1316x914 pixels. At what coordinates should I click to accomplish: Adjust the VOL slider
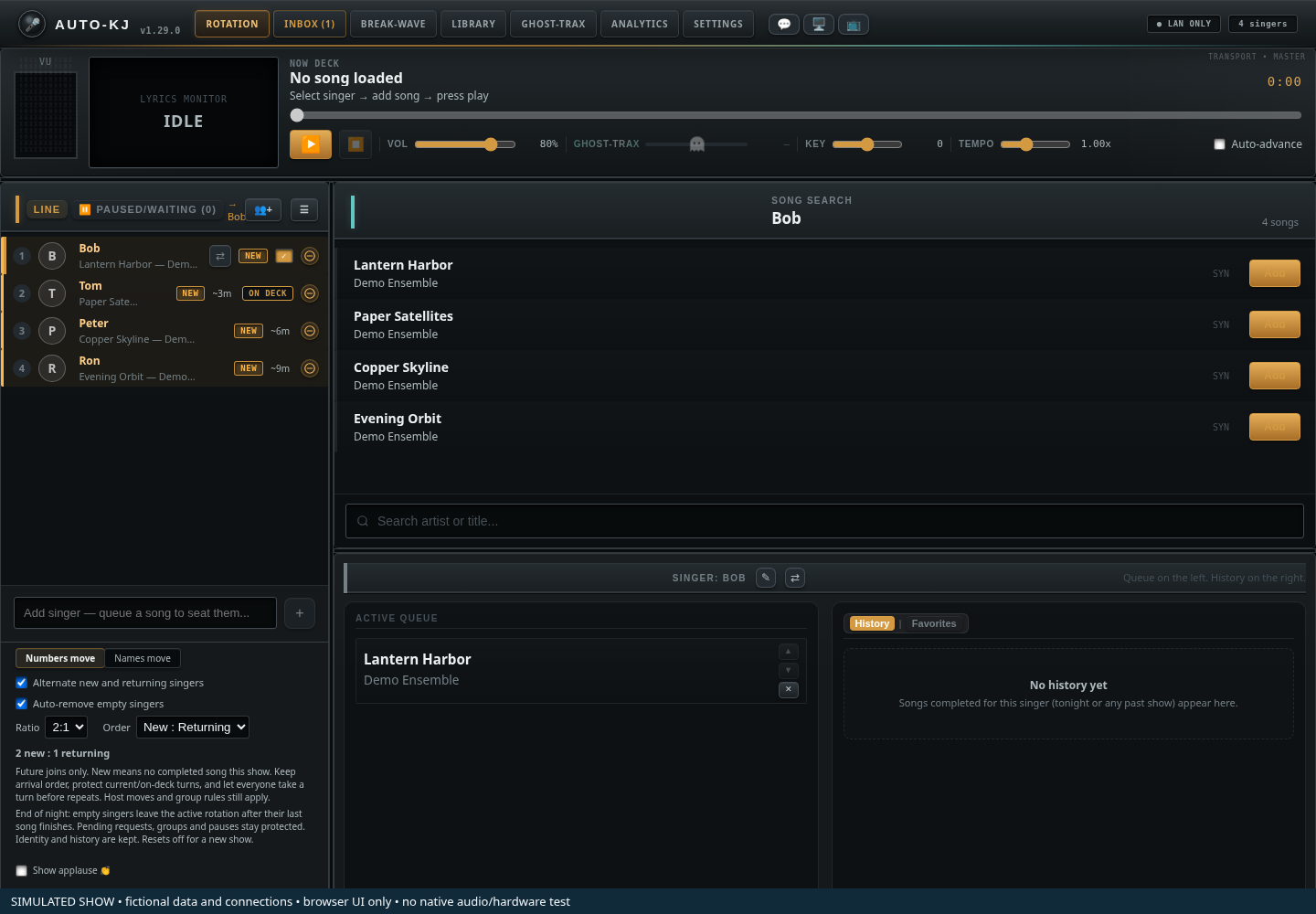tap(465, 144)
